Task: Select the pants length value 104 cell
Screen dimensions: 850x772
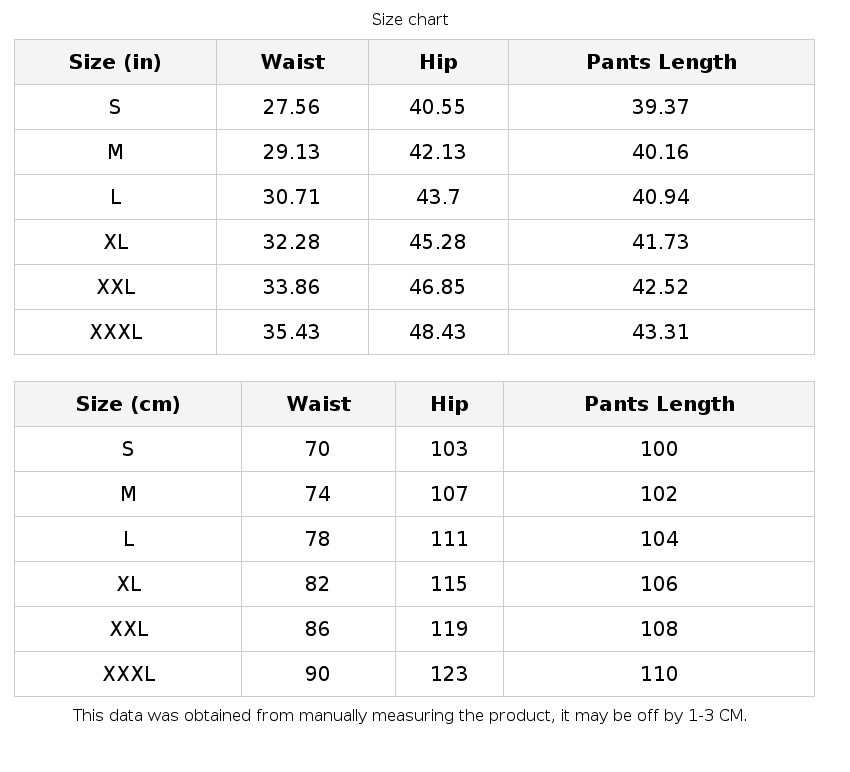Action: coord(659,539)
